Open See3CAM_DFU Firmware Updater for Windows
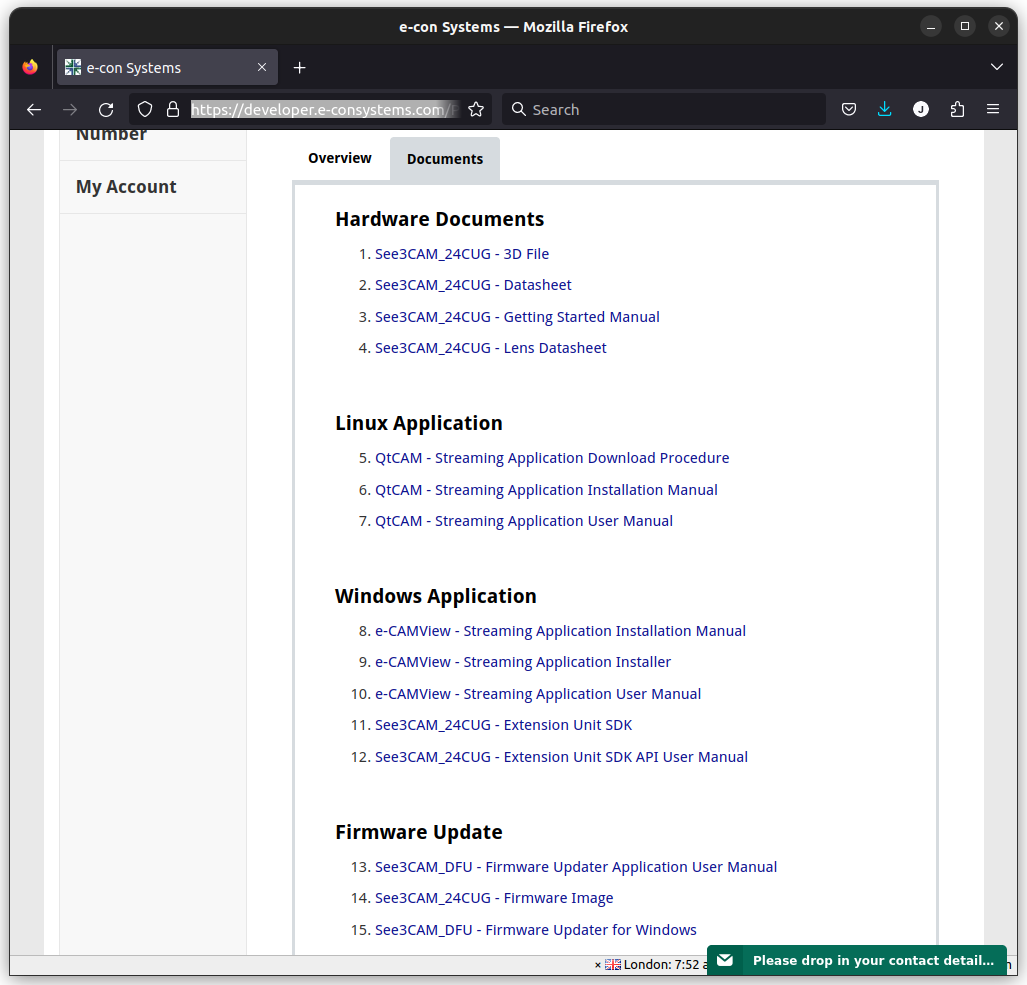1027x985 pixels. click(535, 930)
